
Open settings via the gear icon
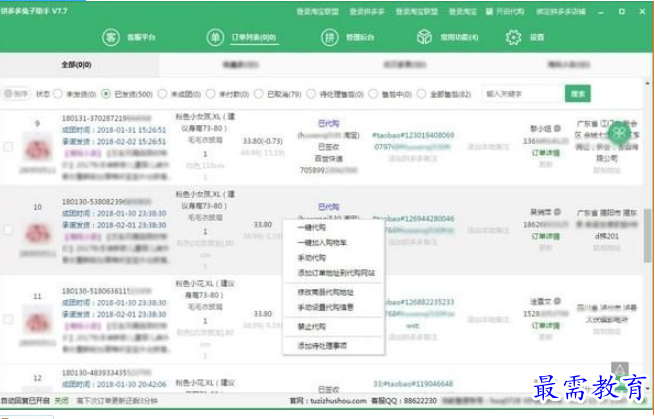(x=513, y=37)
